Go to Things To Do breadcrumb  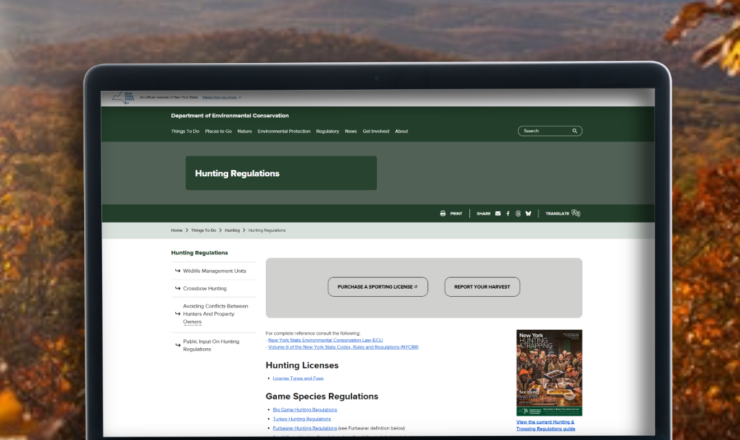click(x=203, y=230)
